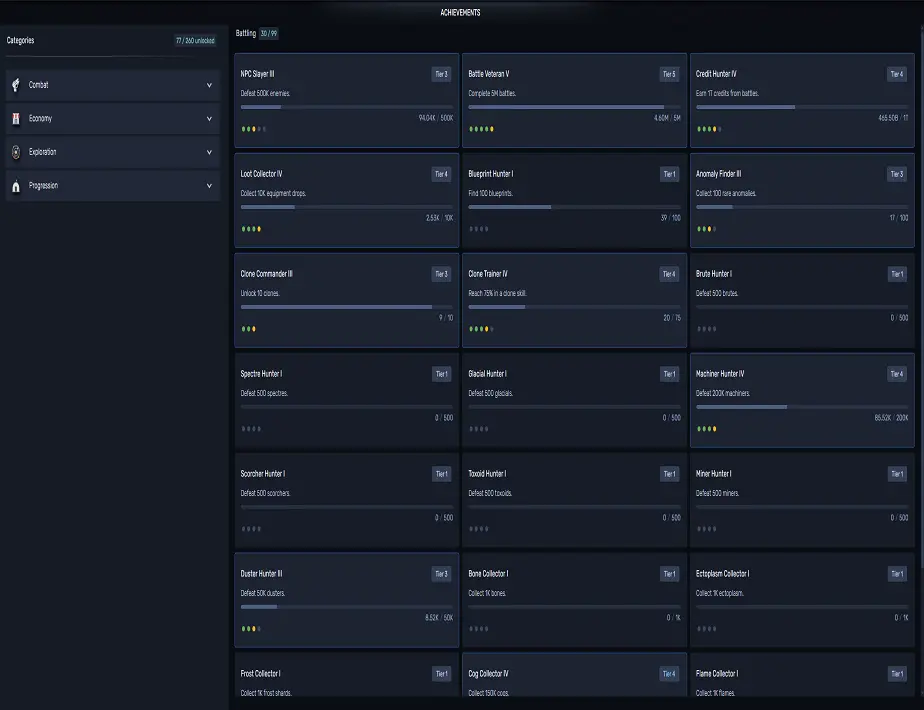Viewport: 924px width, 710px height.
Task: Click the Tier 4 badge on Credit Hunter IV
Action: pyautogui.click(x=897, y=74)
